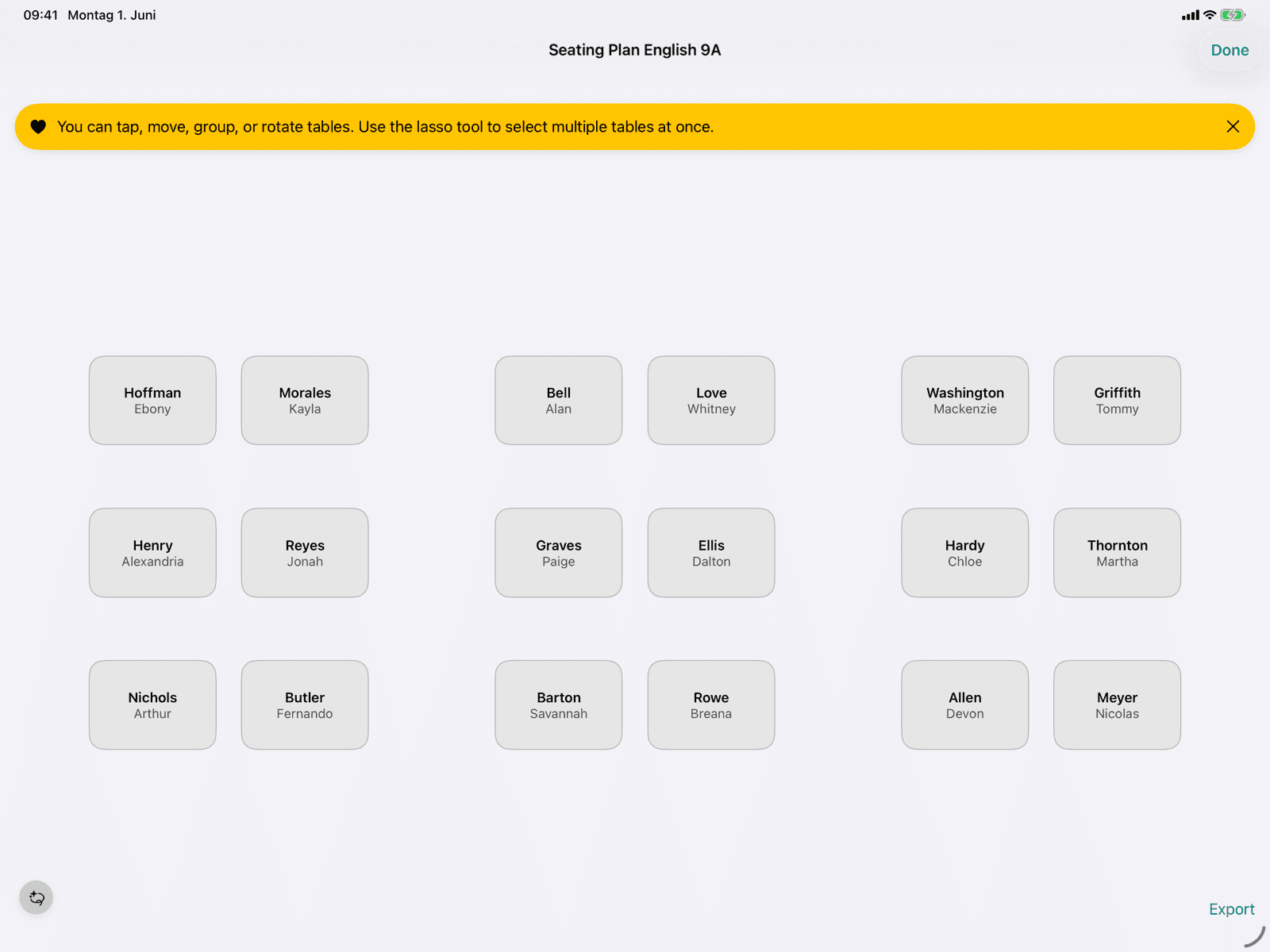The height and width of the screenshot is (952, 1270).
Task: Select Reyes Jonah's table
Action: 305,553
